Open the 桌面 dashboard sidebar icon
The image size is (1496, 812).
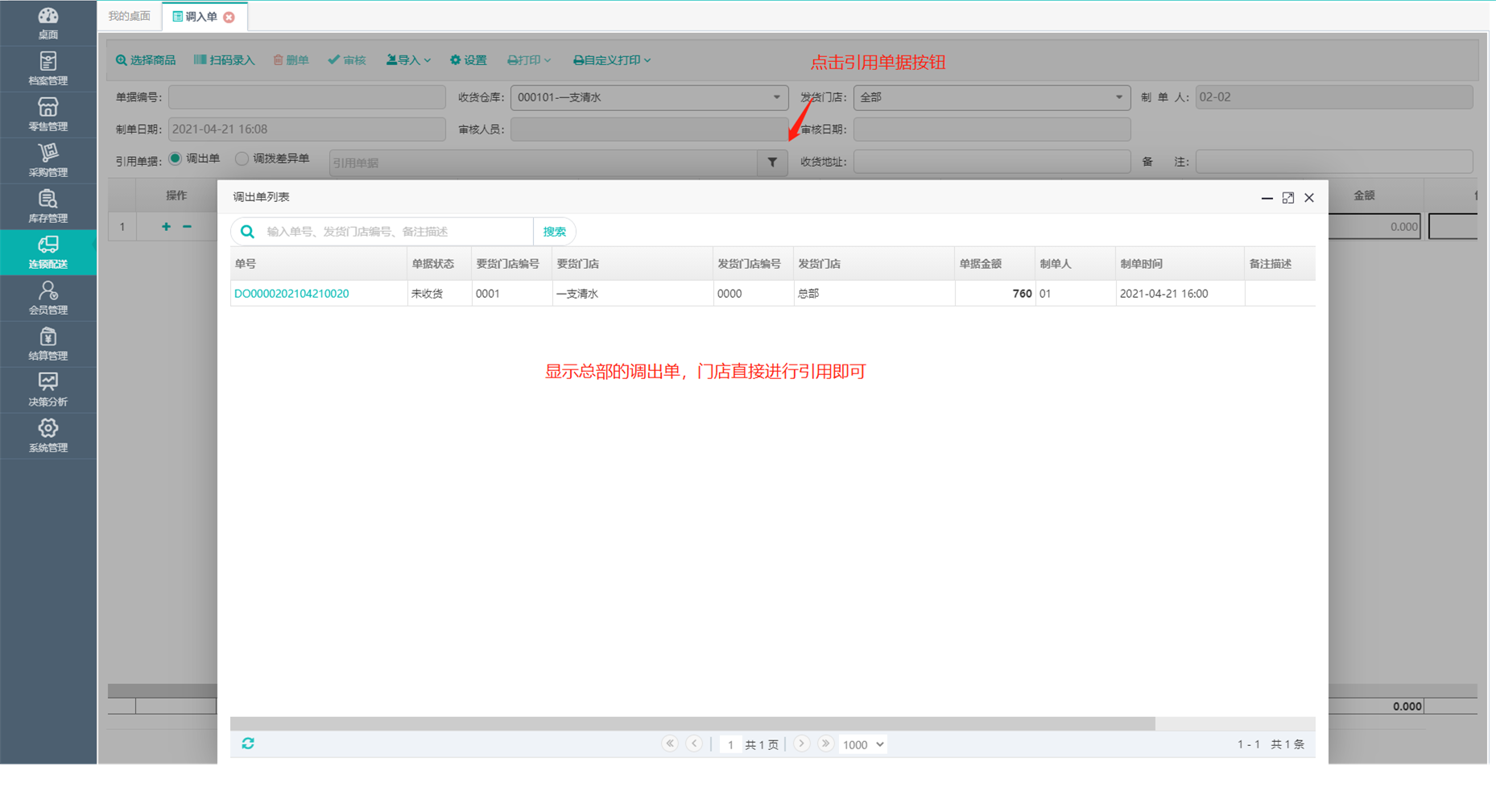pyautogui.click(x=48, y=23)
